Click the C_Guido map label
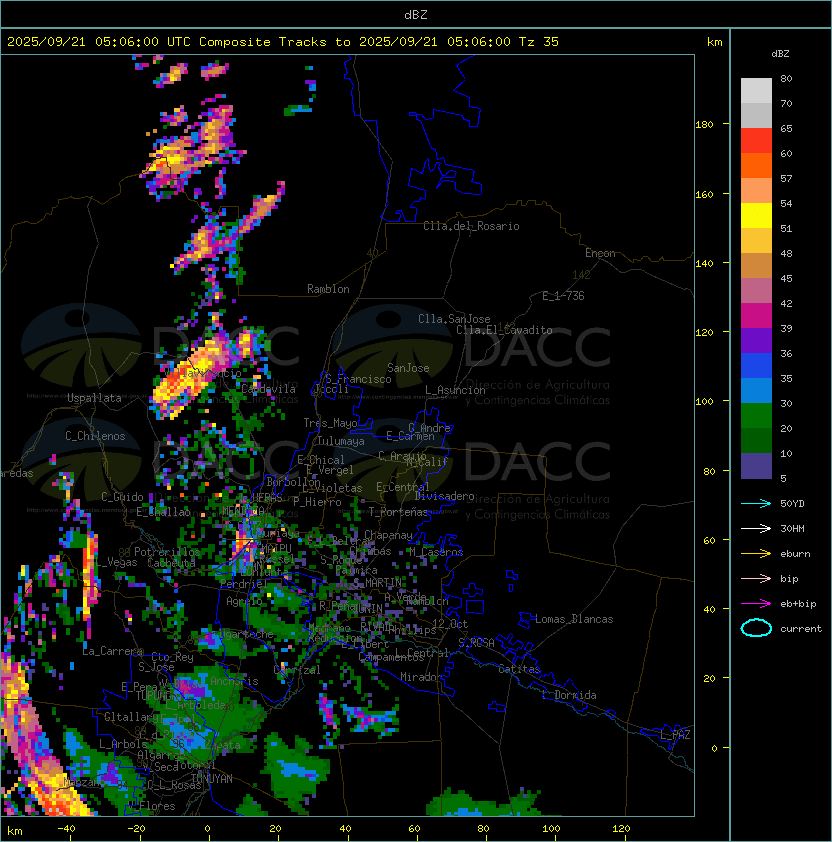 [122, 497]
